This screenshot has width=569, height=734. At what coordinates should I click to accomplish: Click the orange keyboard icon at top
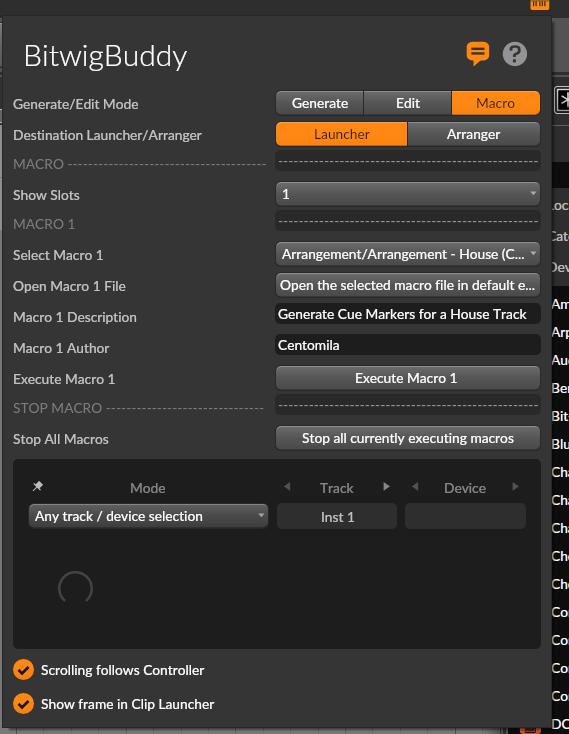(x=539, y=4)
